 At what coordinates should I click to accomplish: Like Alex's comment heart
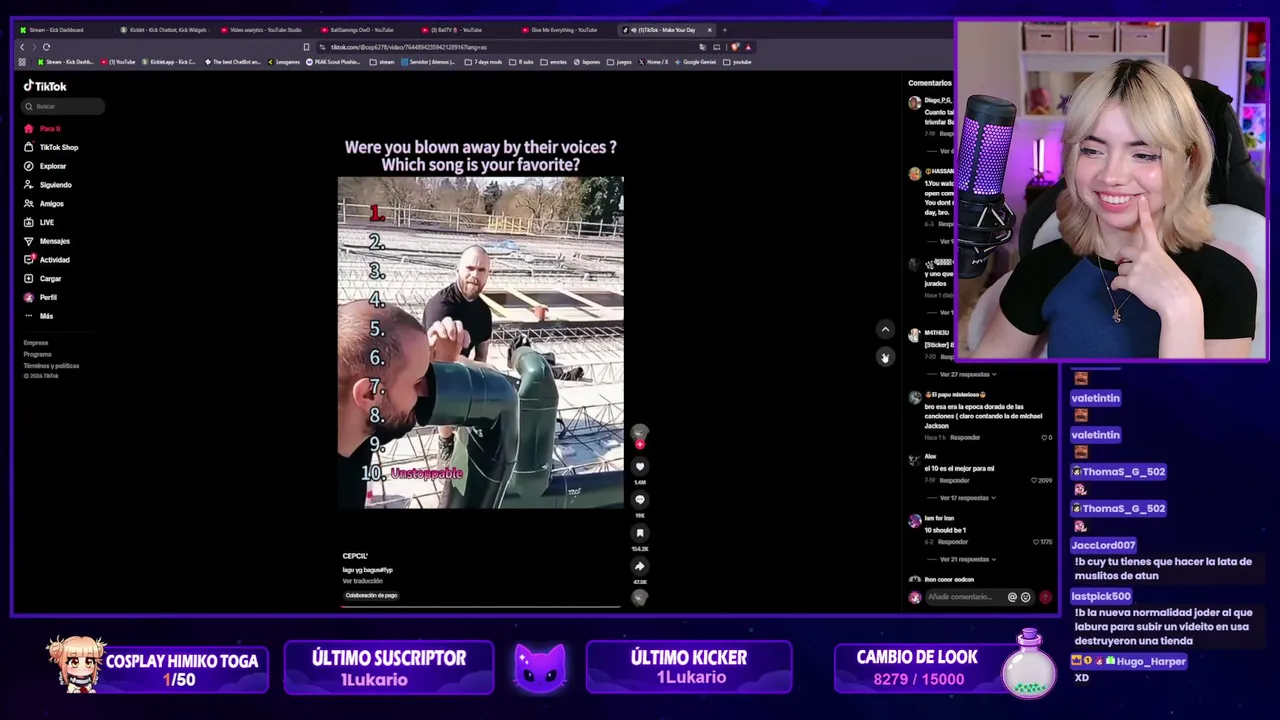click(x=1034, y=480)
